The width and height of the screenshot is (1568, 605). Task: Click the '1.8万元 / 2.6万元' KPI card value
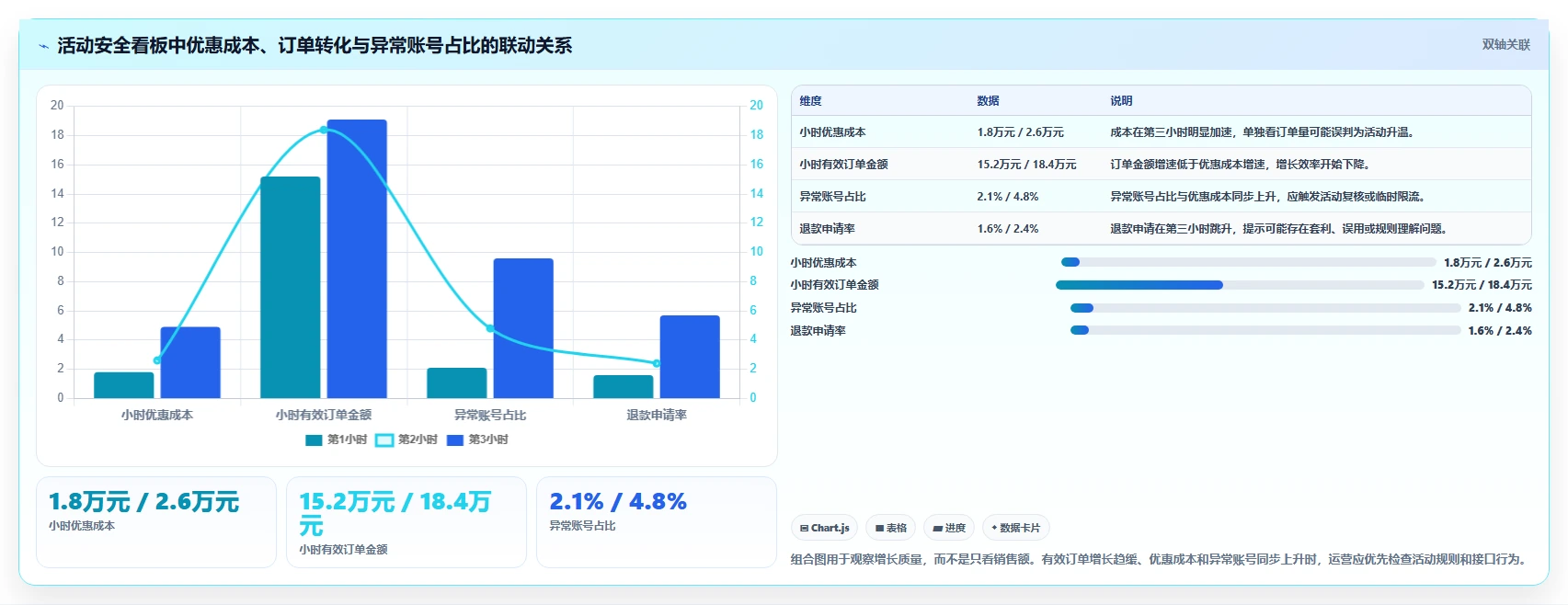point(143,502)
